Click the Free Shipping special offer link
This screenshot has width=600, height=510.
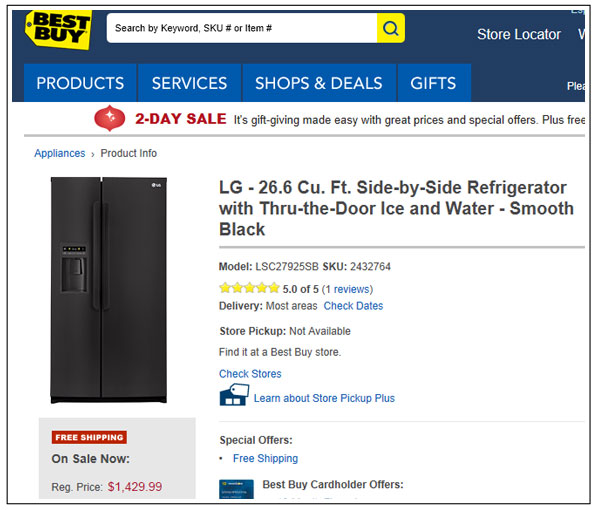[x=265, y=458]
